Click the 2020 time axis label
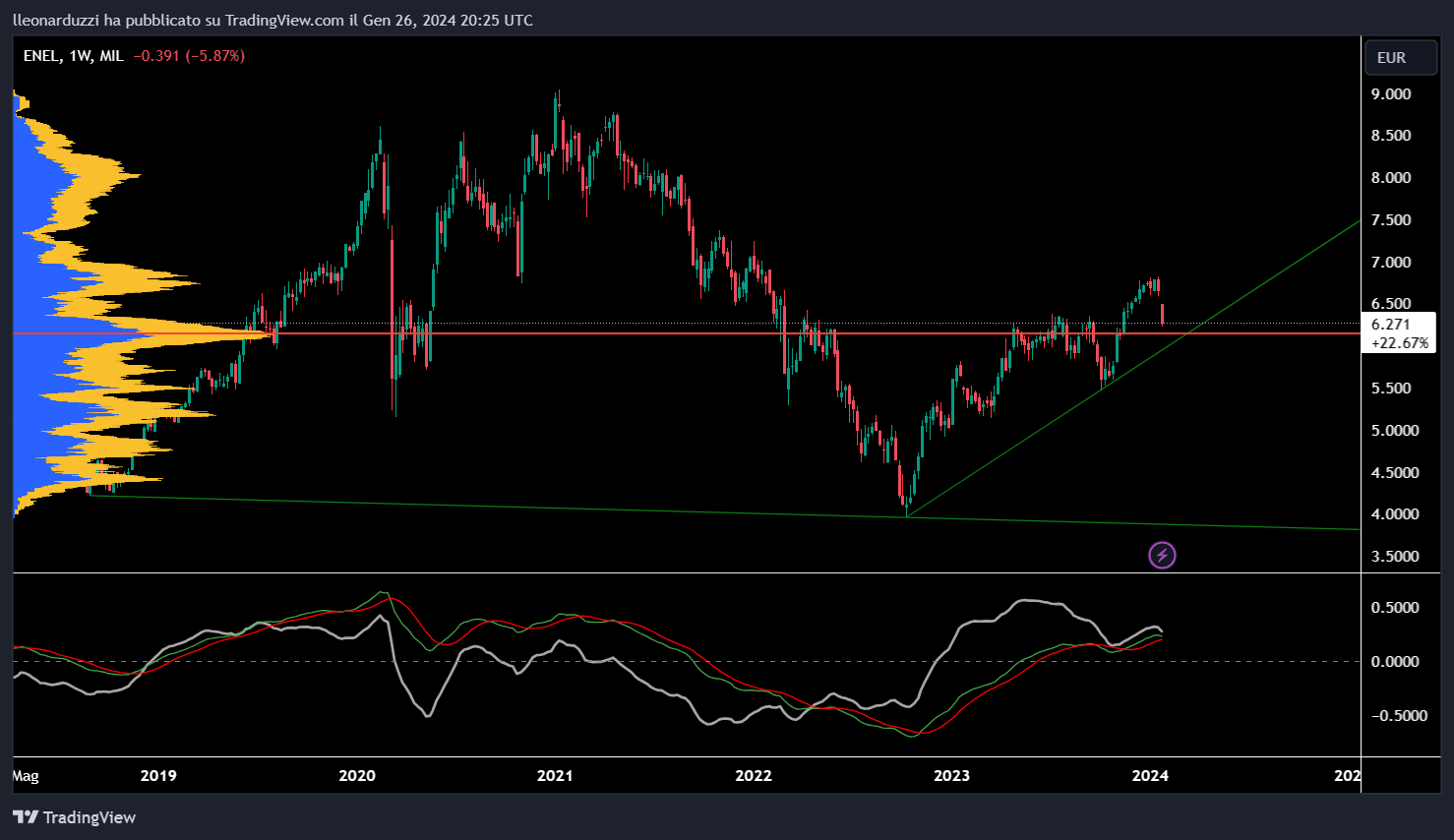This screenshot has height=840, width=1454. click(x=357, y=776)
